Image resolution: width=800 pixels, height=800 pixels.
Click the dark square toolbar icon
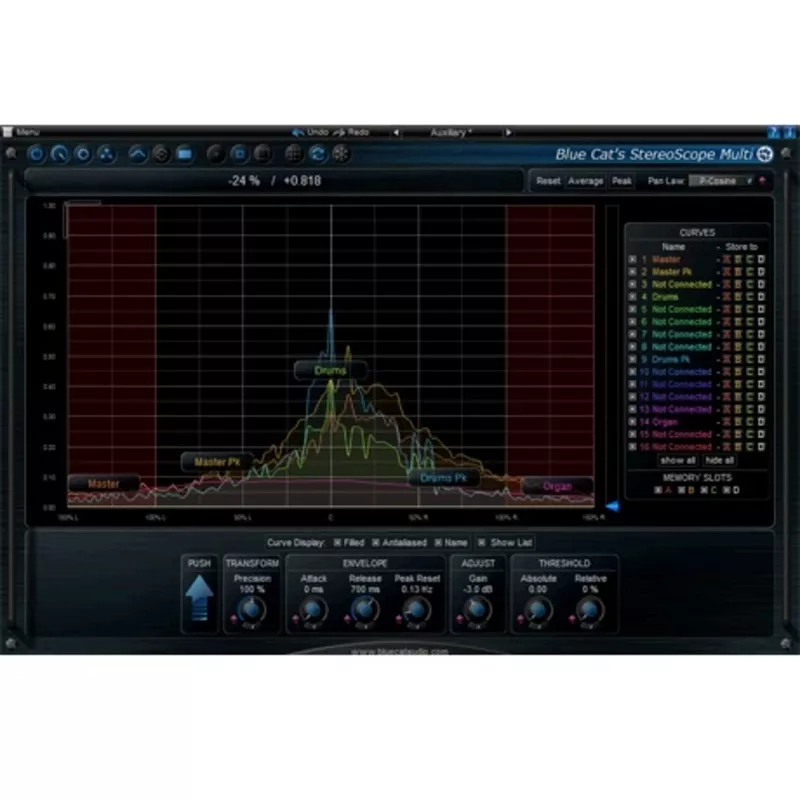click(x=262, y=154)
